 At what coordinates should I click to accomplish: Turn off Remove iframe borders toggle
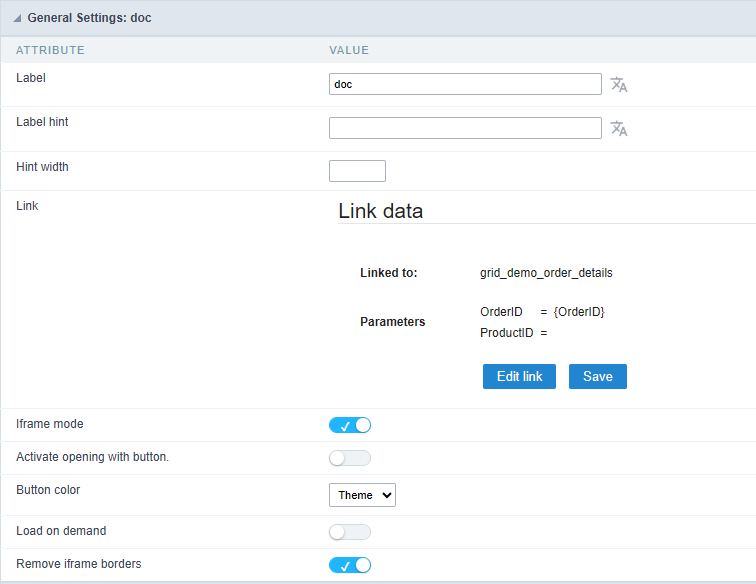point(350,565)
